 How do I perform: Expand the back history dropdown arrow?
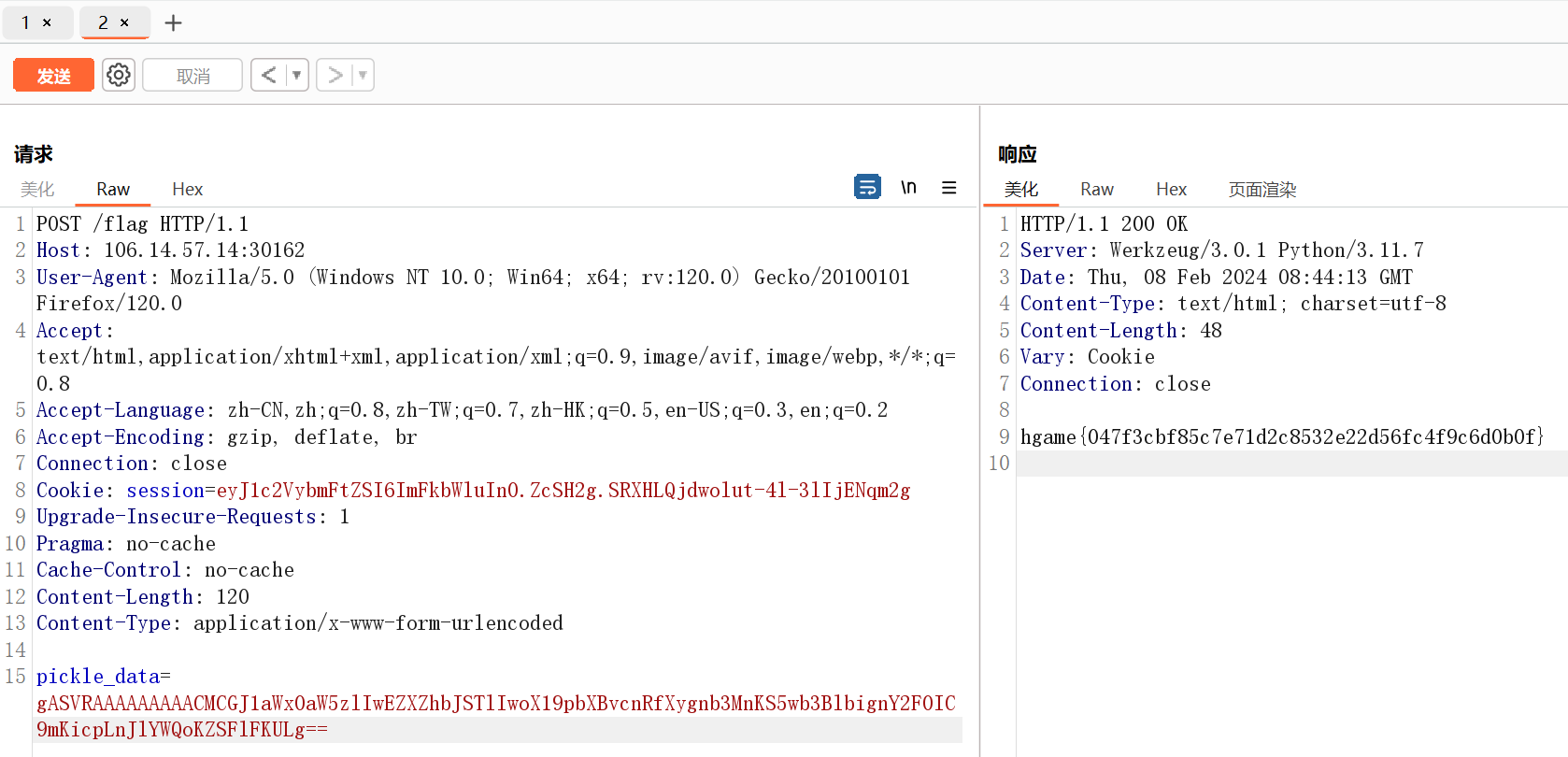(297, 75)
